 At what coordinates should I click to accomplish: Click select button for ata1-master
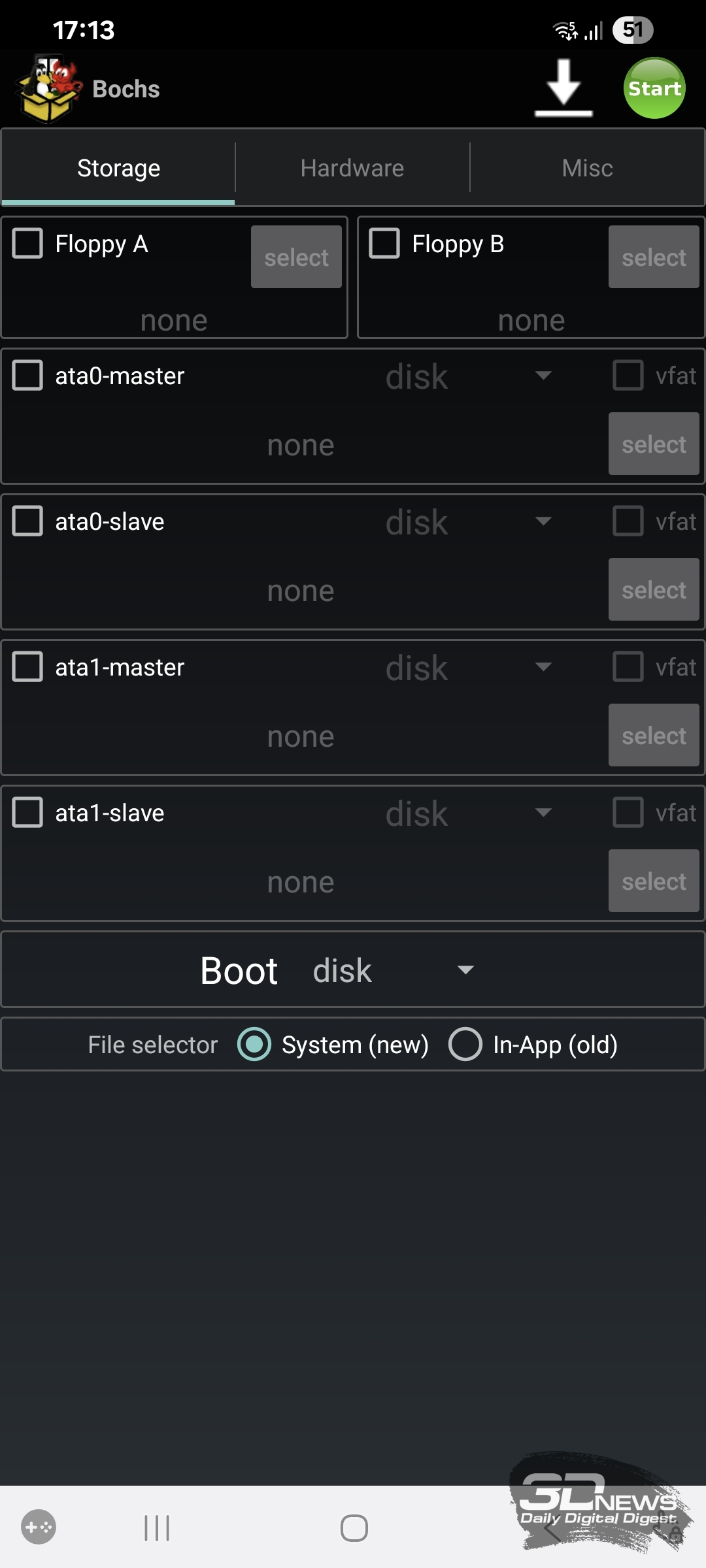coord(654,736)
